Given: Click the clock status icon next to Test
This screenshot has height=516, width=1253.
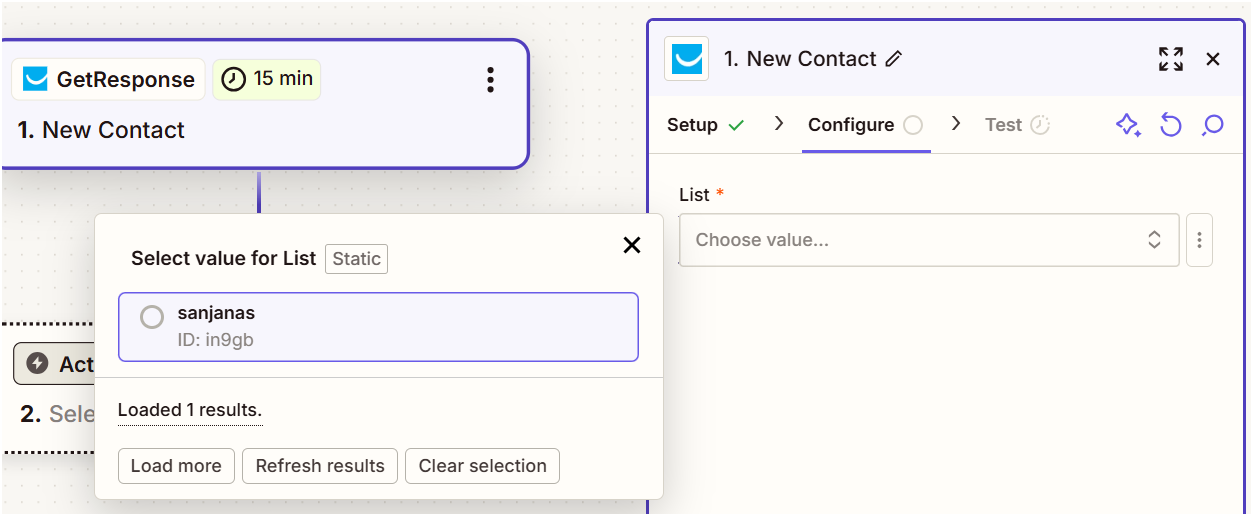Looking at the screenshot, I should pyautogui.click(x=1040, y=125).
